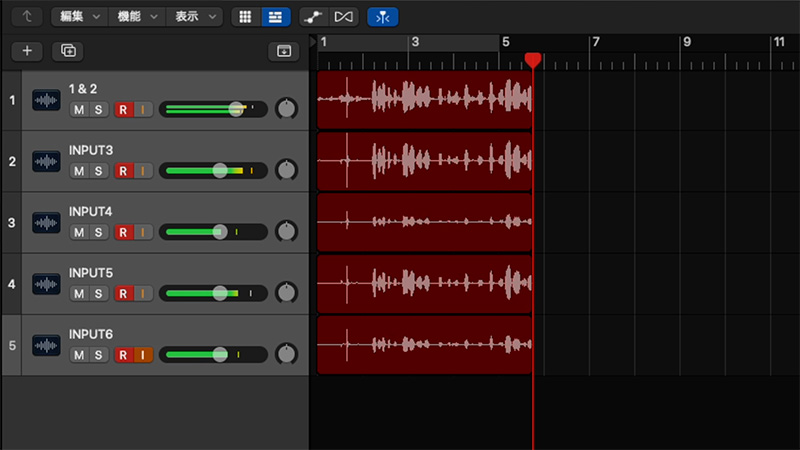The image size is (800, 450).
Task: Toggle record enable on INPUT6 track
Action: pyautogui.click(x=123, y=355)
